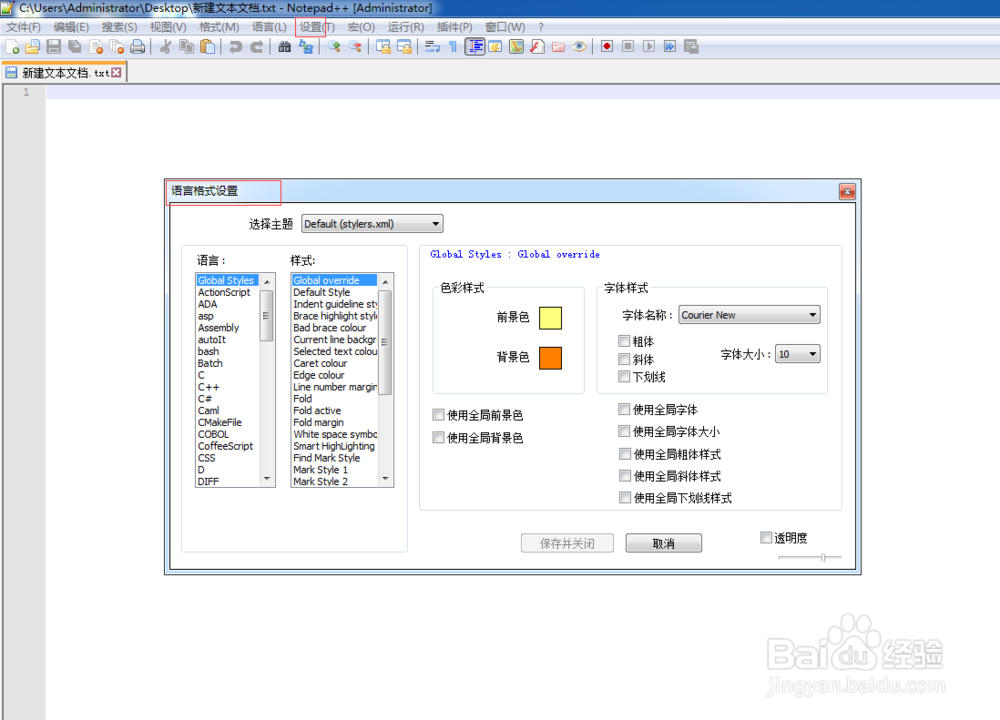Save the current document via toolbar

53,46
